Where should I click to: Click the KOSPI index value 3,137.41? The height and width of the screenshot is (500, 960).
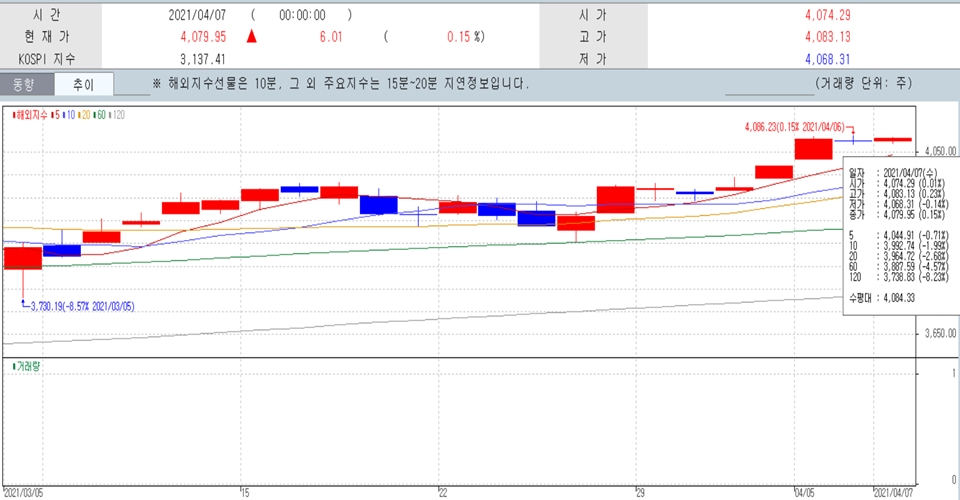203,59
